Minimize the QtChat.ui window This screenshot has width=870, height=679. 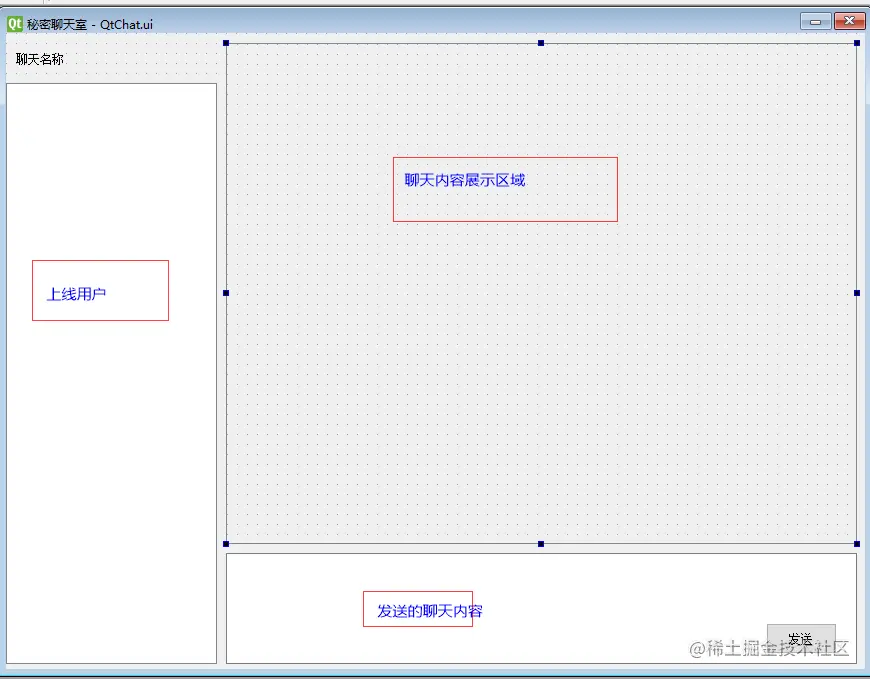[816, 22]
